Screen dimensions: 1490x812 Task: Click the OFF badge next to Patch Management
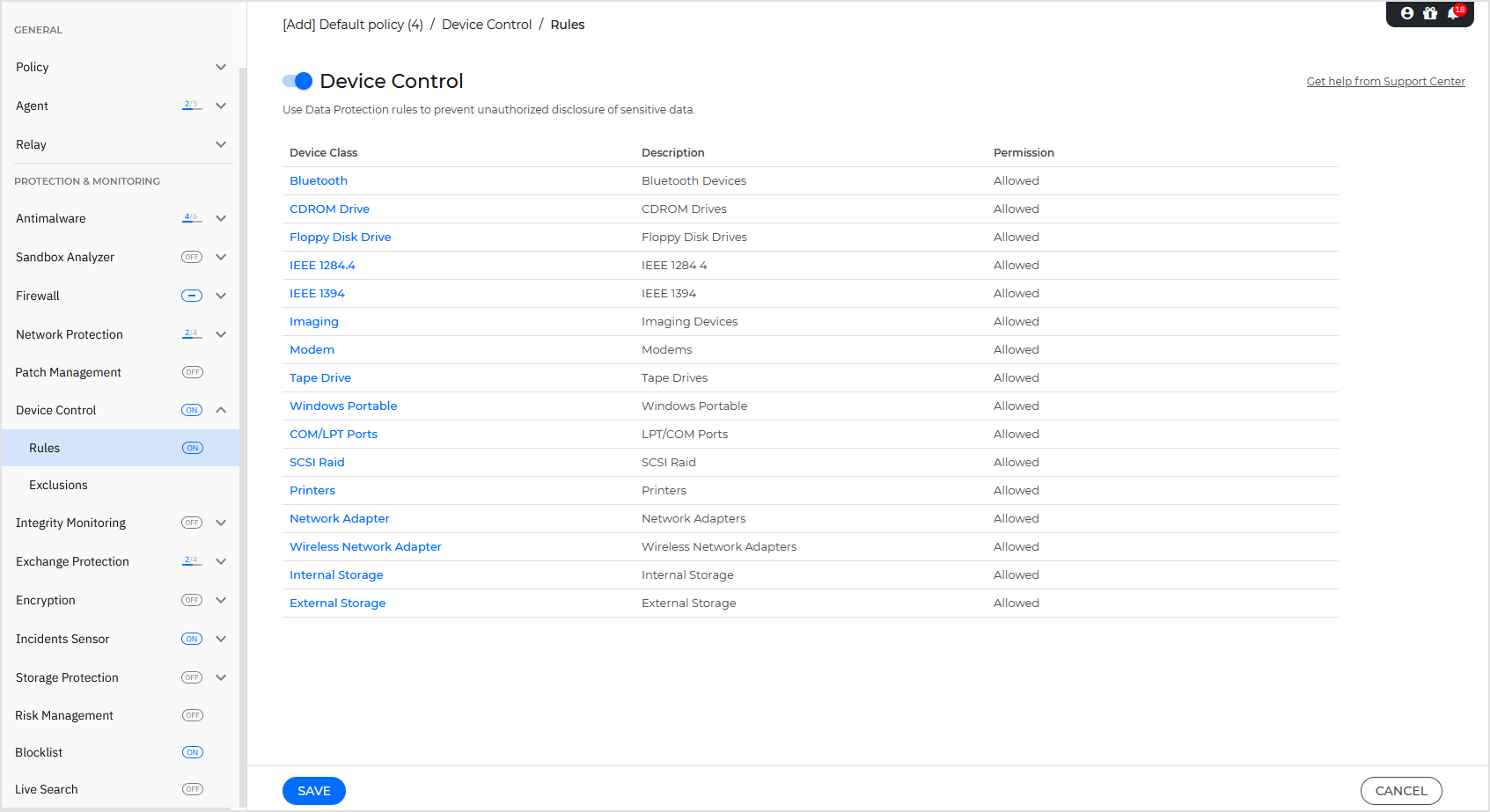pyautogui.click(x=192, y=372)
